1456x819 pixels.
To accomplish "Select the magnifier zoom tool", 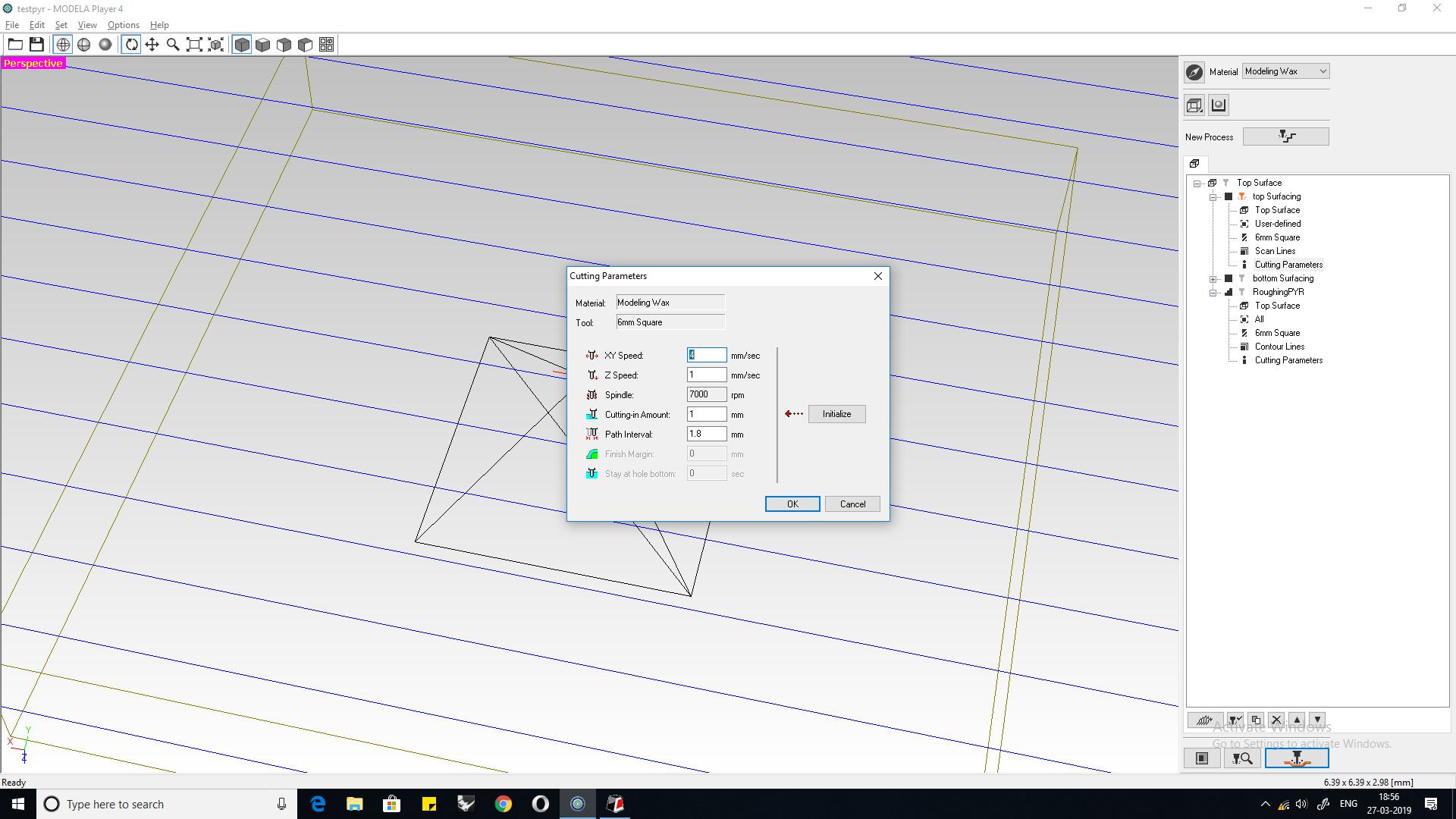I will coord(173,45).
